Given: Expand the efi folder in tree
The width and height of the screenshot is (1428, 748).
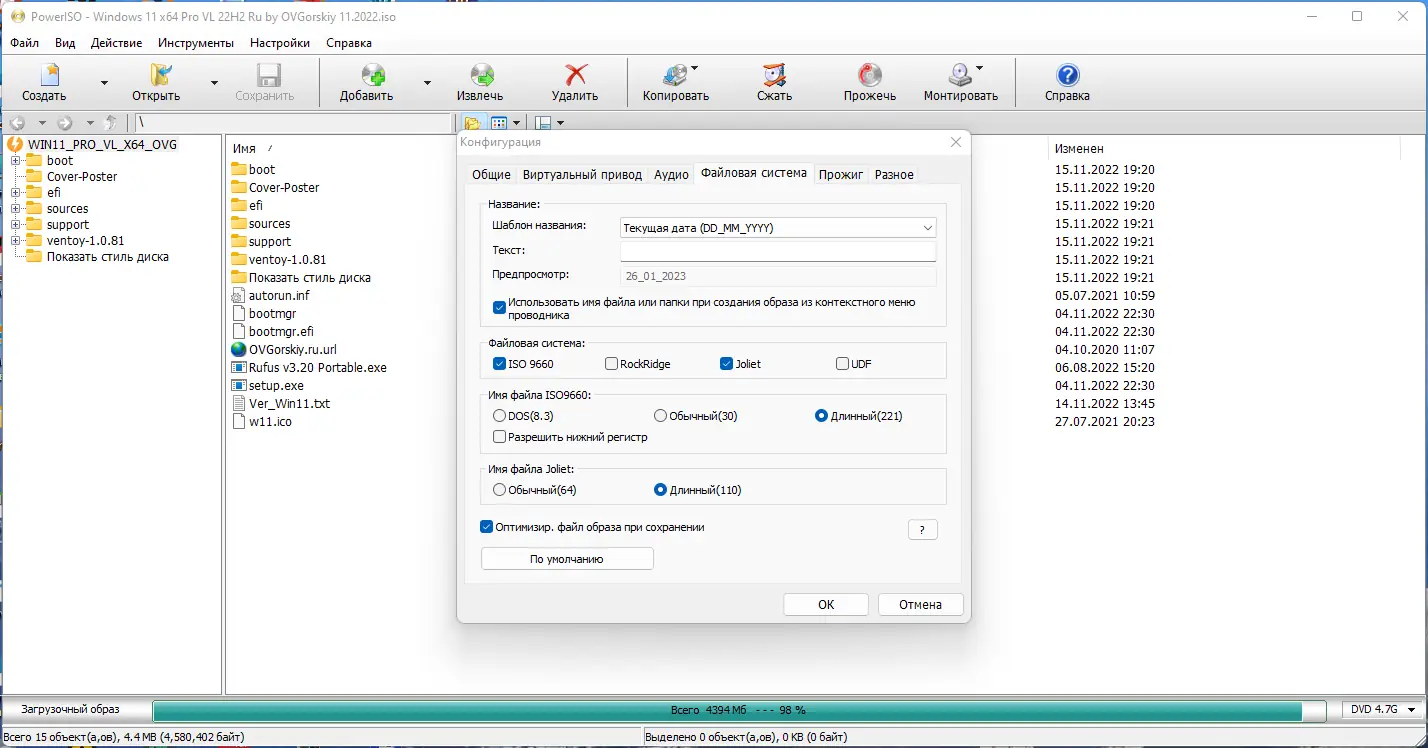Looking at the screenshot, I should [x=15, y=193].
